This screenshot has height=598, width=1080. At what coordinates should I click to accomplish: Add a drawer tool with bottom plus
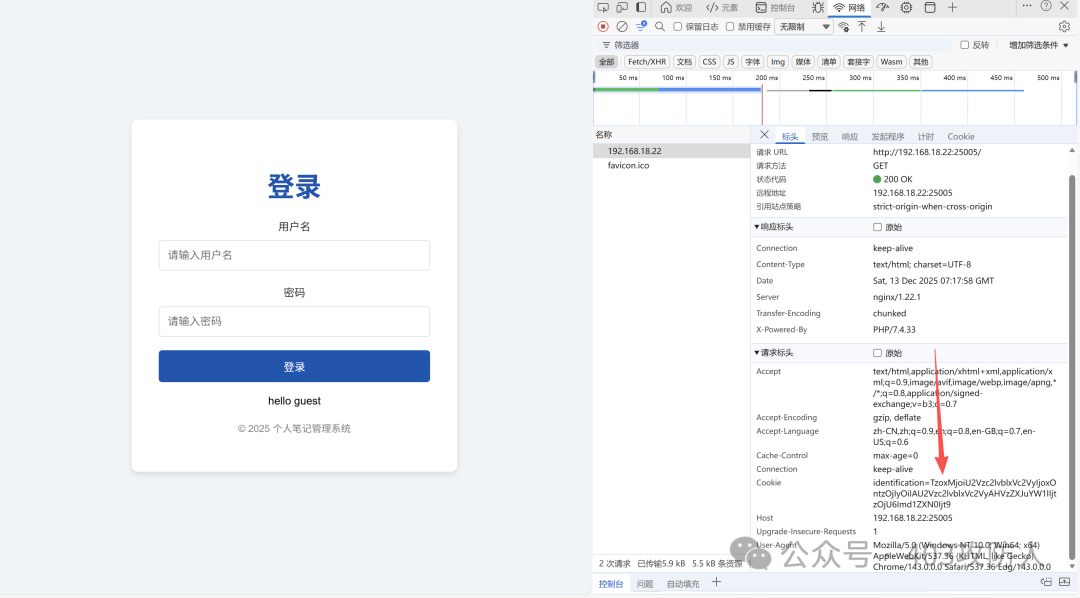[x=716, y=582]
